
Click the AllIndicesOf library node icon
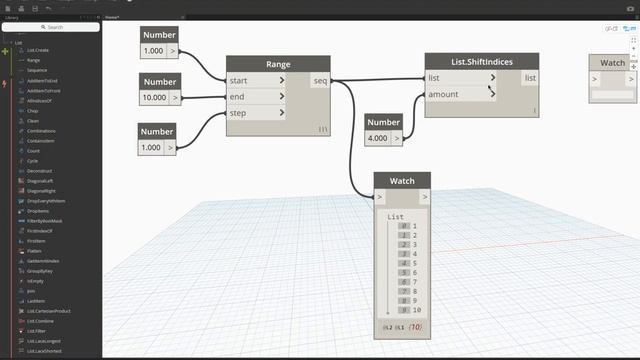(21, 101)
